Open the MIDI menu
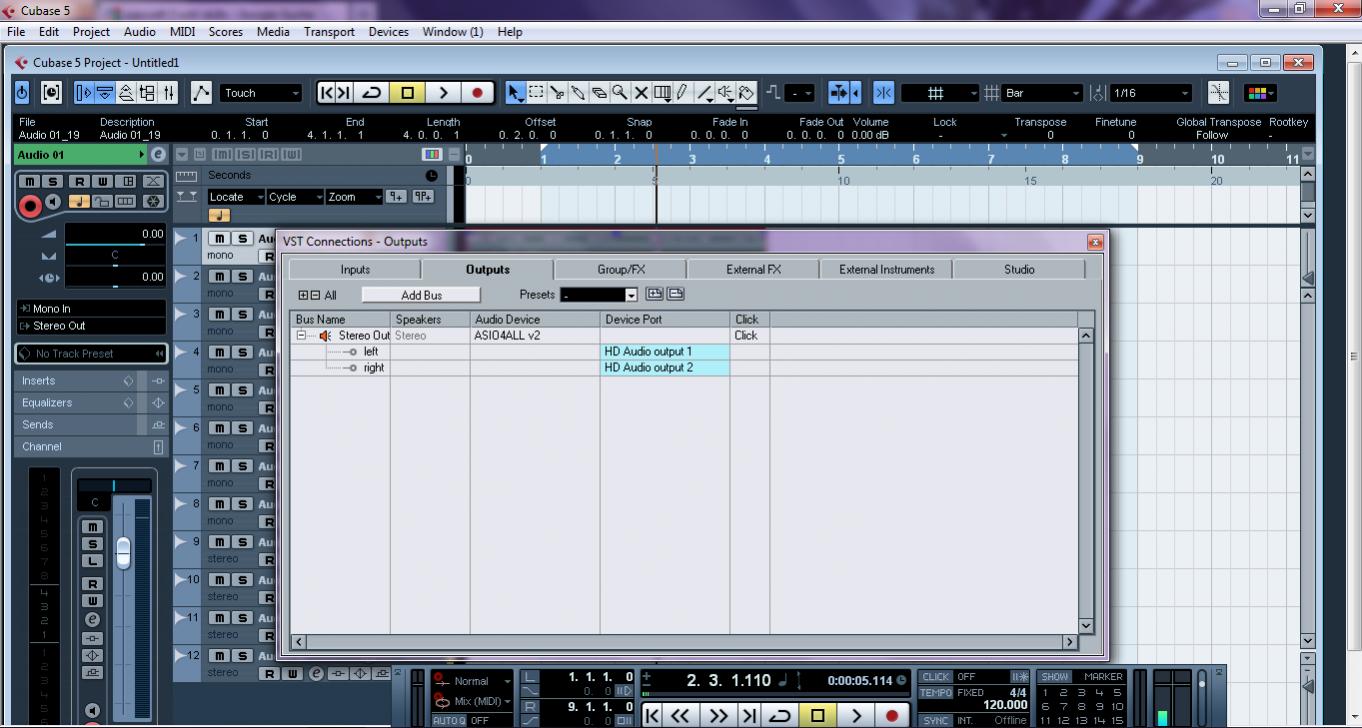This screenshot has height=728, width=1362. (x=182, y=32)
